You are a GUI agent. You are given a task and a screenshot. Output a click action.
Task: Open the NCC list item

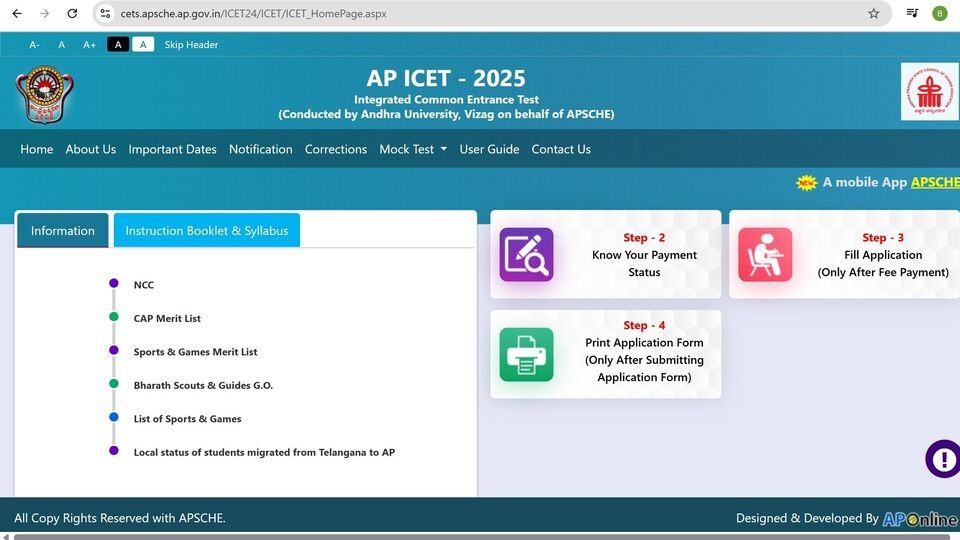point(144,285)
